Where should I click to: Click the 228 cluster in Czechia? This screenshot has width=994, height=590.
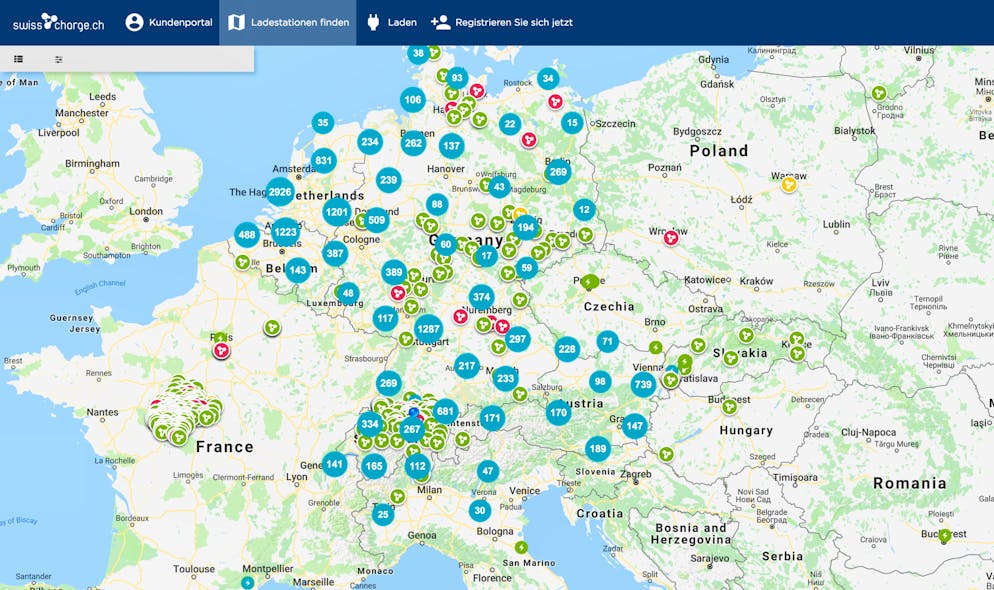[x=567, y=349]
